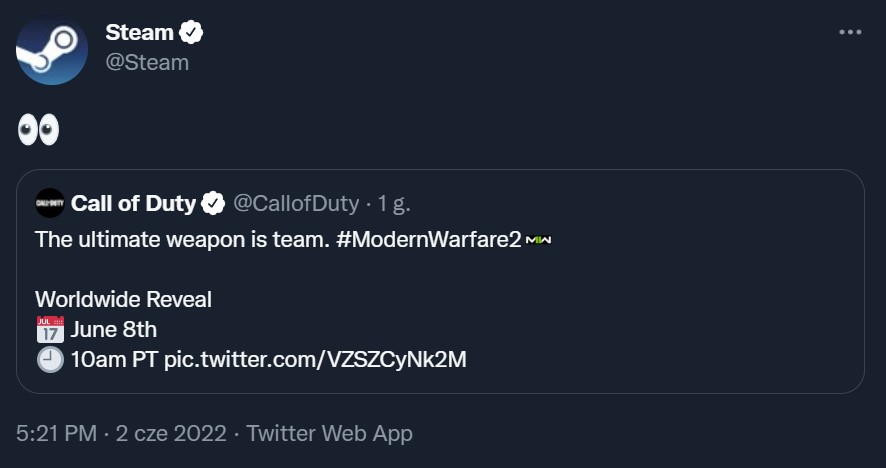Viewport: 886px width, 468px height.
Task: Click the eyes emoji in tweet
Action: pyautogui.click(x=39, y=130)
